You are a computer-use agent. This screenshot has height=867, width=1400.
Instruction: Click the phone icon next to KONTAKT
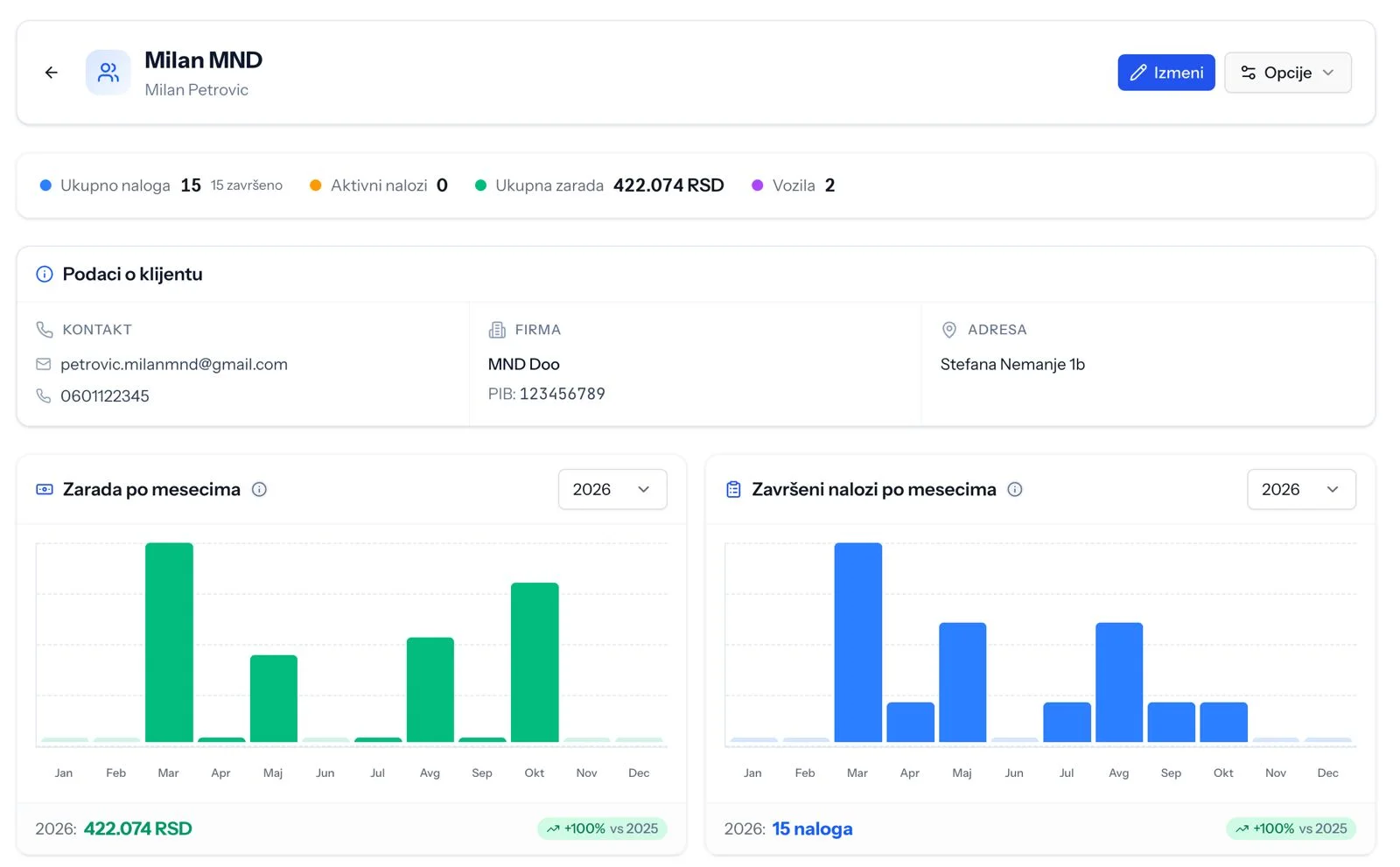[44, 330]
